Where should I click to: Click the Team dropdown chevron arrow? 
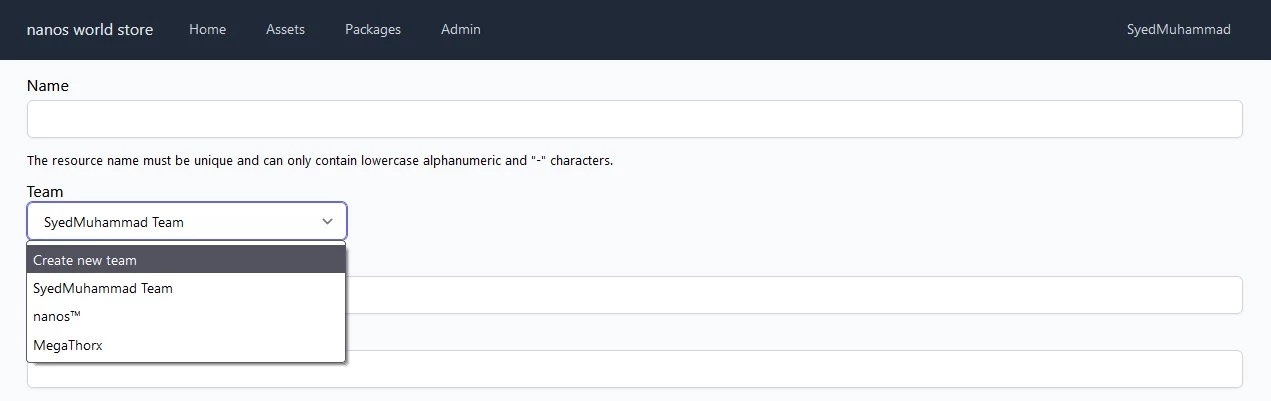[327, 222]
